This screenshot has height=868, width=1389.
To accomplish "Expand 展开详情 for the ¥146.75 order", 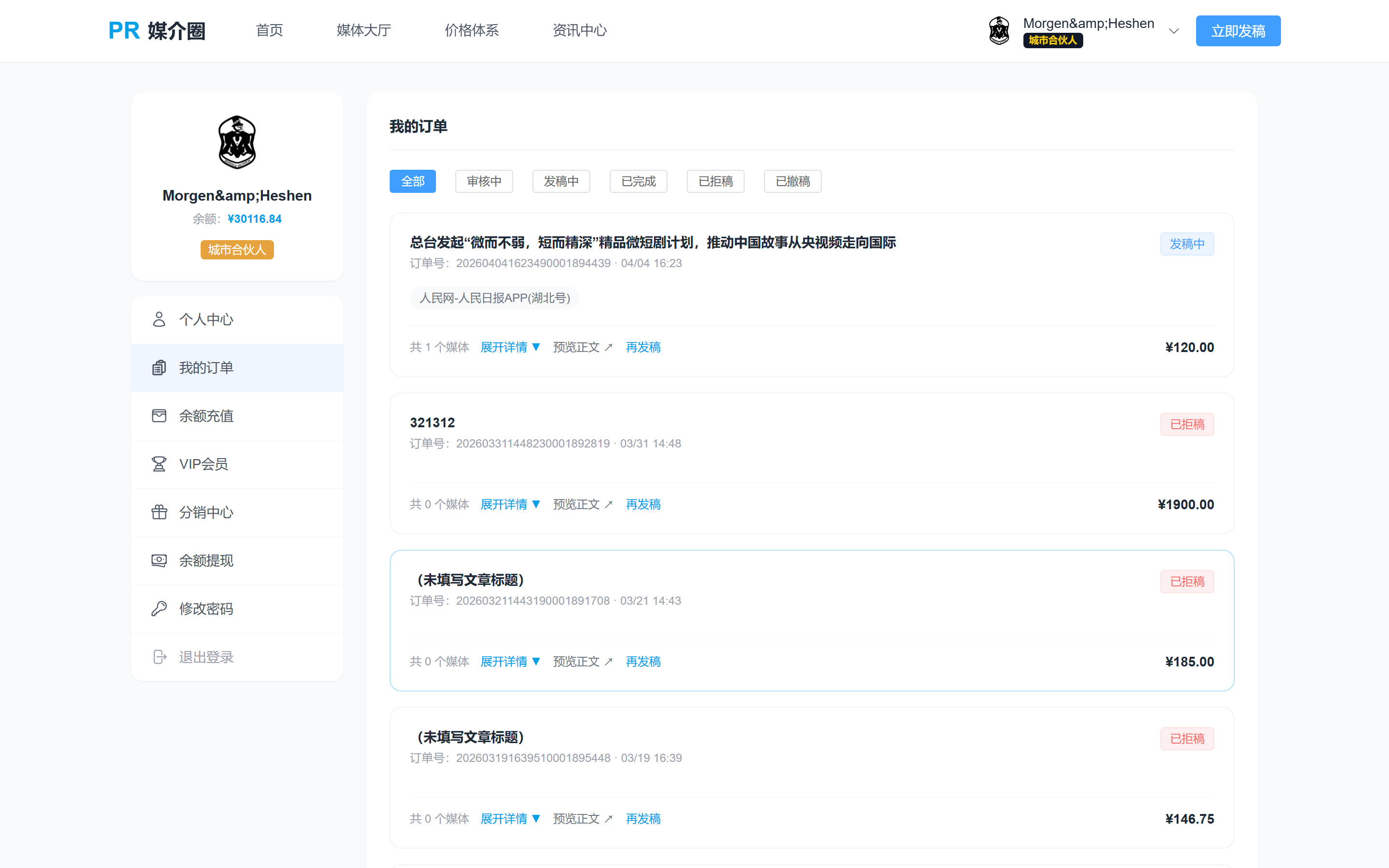I will 510,819.
